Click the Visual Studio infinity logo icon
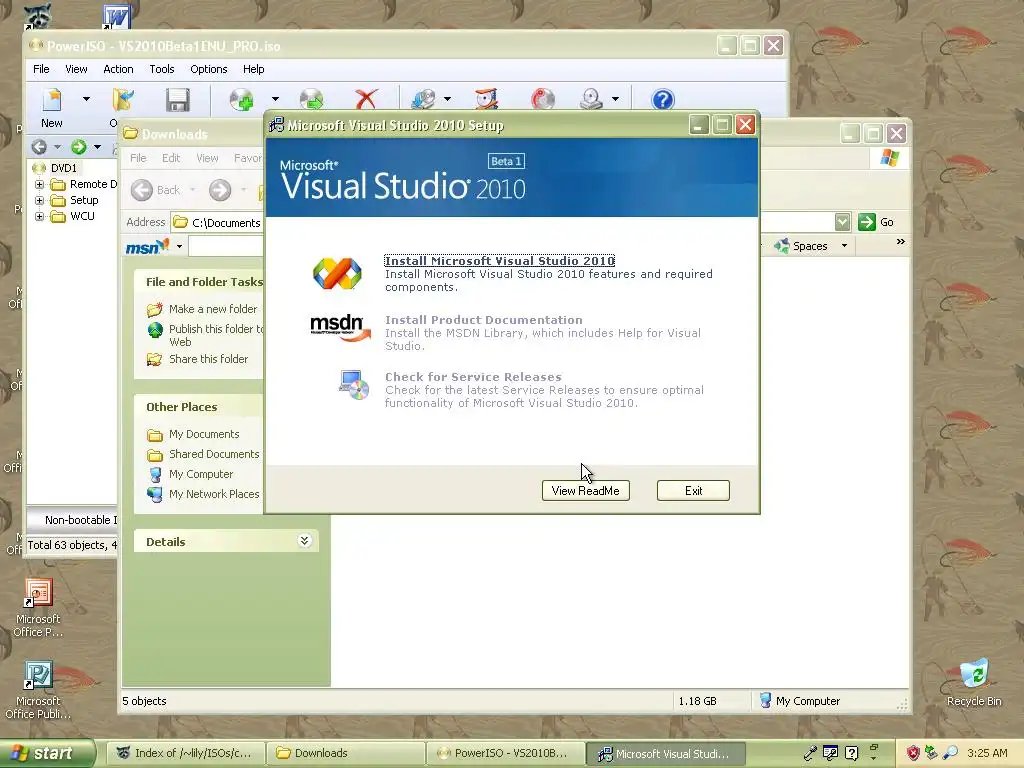 tap(337, 273)
